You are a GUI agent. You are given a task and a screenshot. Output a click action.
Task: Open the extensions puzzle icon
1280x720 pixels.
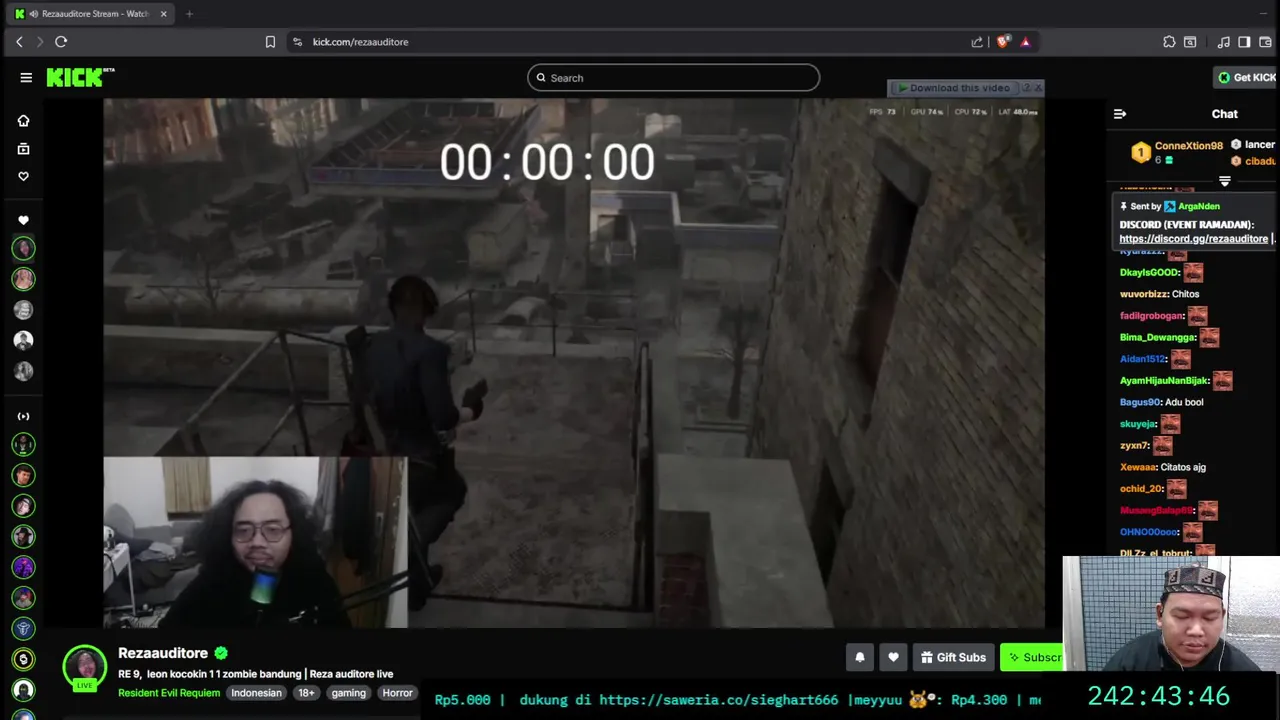tap(1169, 42)
